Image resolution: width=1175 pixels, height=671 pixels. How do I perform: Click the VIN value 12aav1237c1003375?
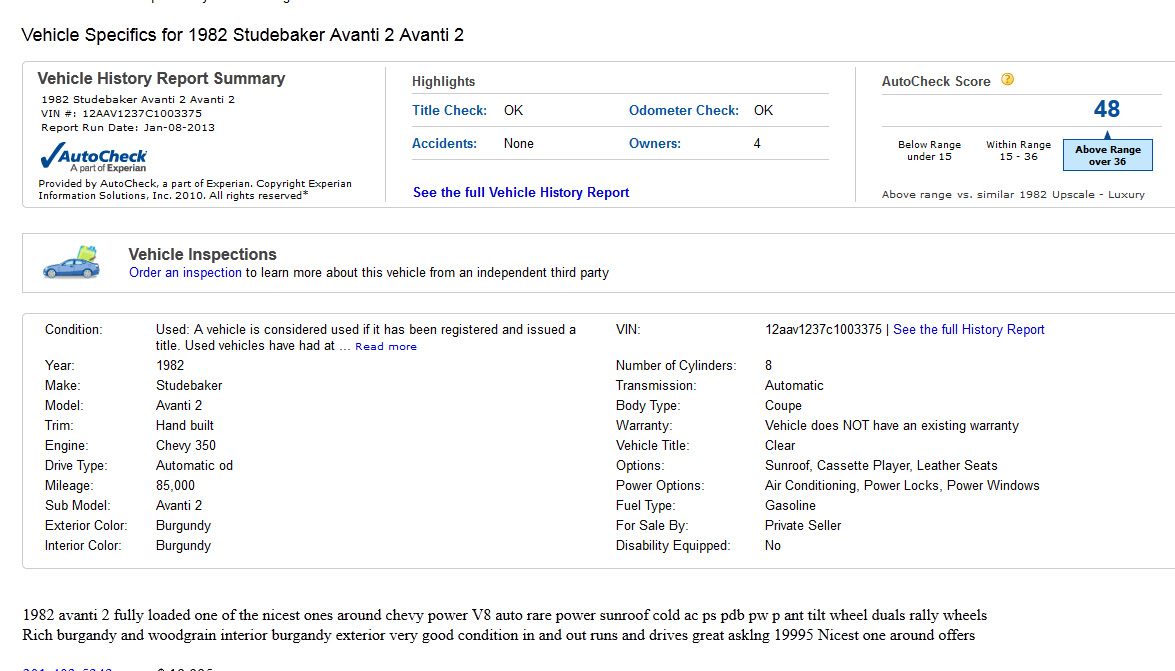823,329
